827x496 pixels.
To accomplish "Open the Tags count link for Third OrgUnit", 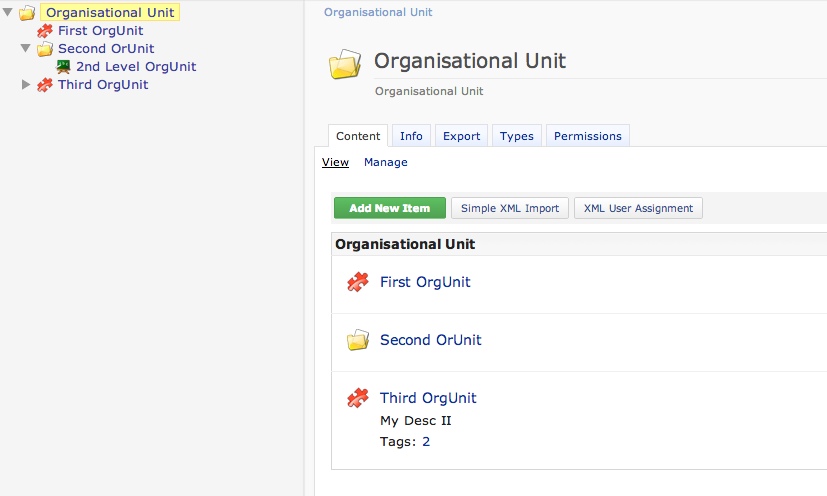I will pos(425,441).
